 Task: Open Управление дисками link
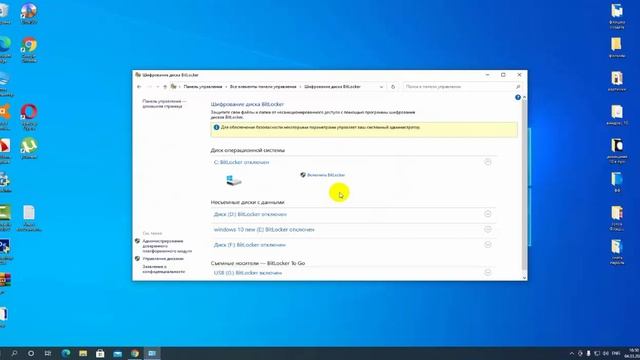click(163, 258)
